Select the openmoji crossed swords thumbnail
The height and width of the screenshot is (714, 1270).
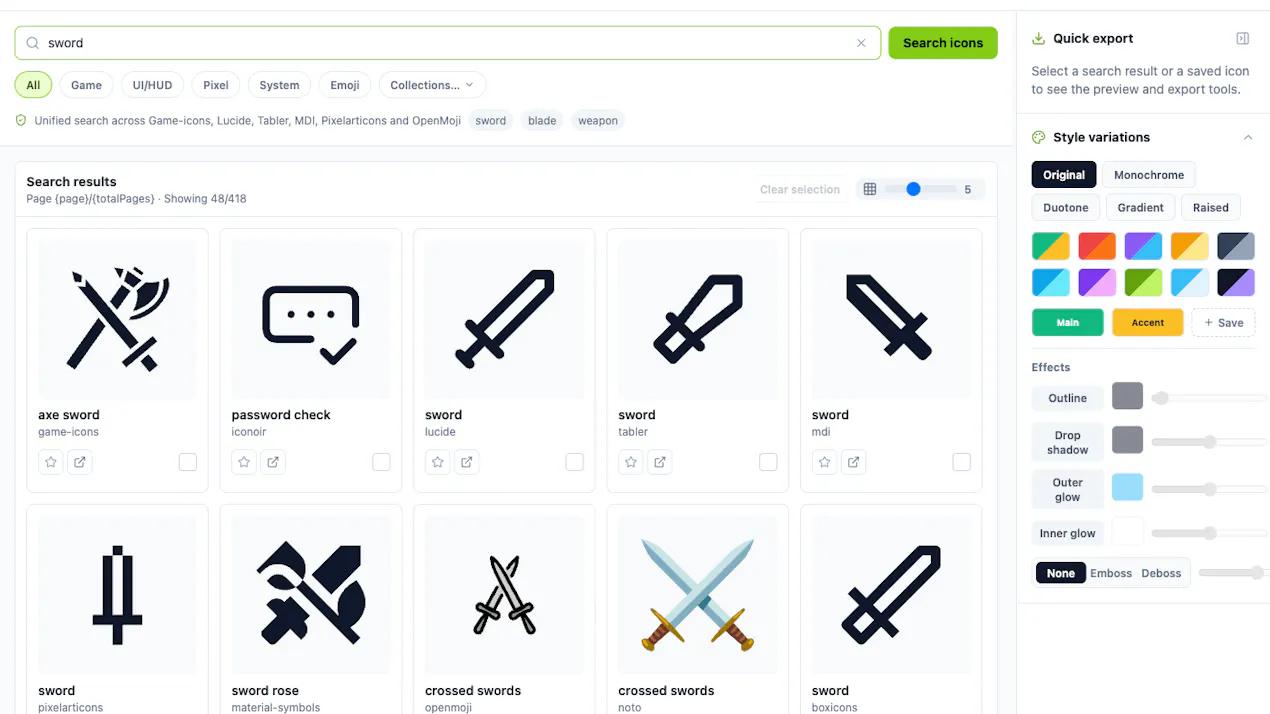coord(505,595)
